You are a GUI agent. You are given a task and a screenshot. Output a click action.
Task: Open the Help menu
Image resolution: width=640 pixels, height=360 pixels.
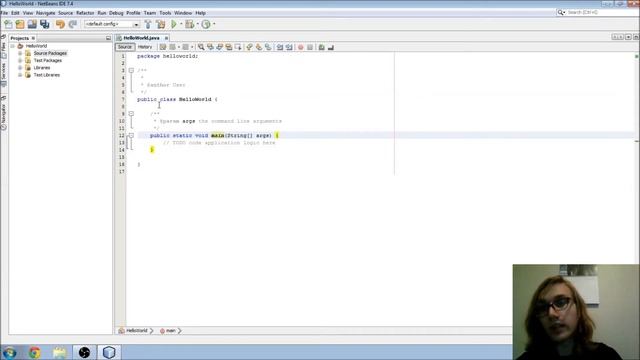click(x=200, y=13)
